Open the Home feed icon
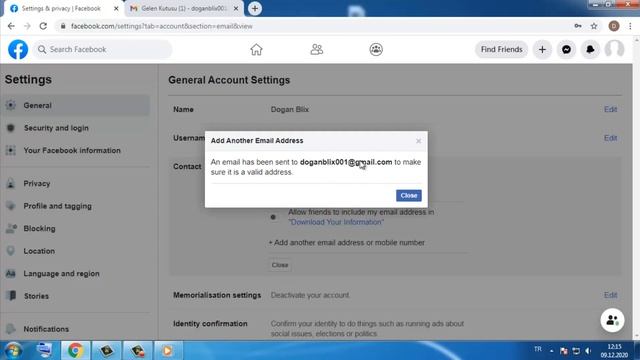The image size is (640, 360). point(256,49)
